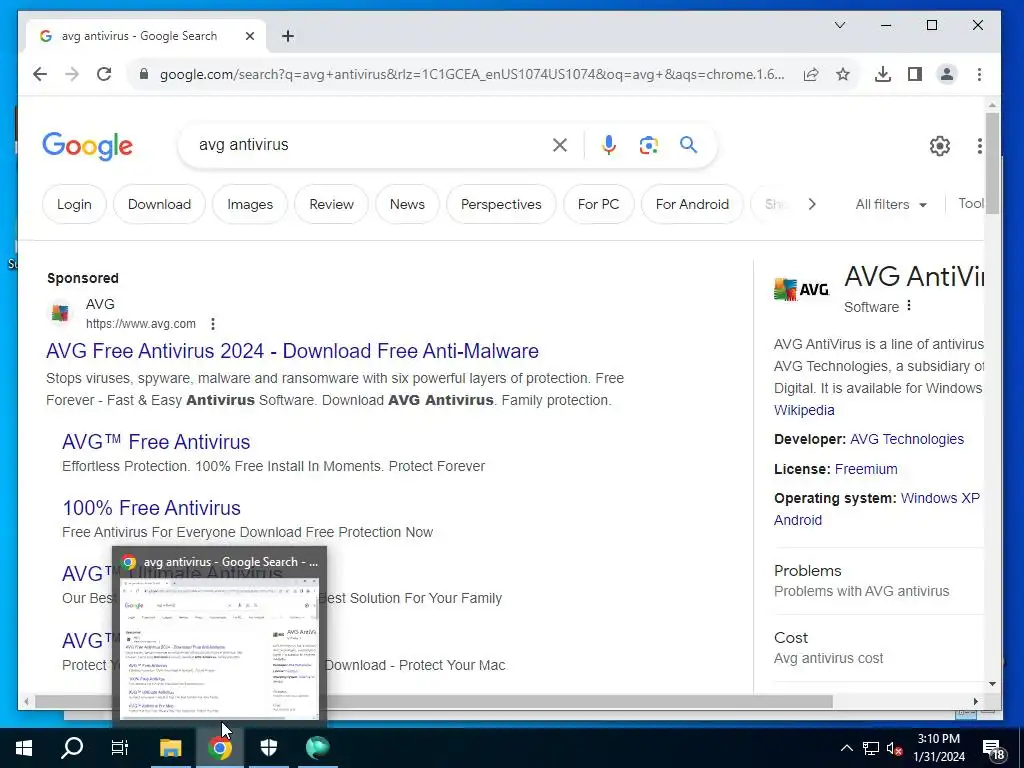Select the Download filter chip

(159, 204)
